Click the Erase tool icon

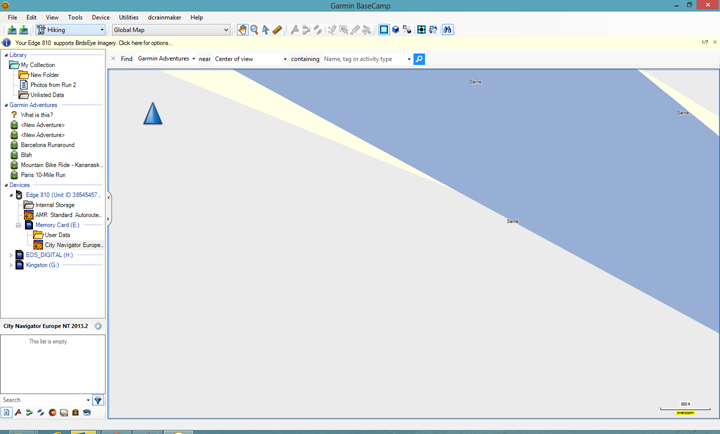click(355, 30)
